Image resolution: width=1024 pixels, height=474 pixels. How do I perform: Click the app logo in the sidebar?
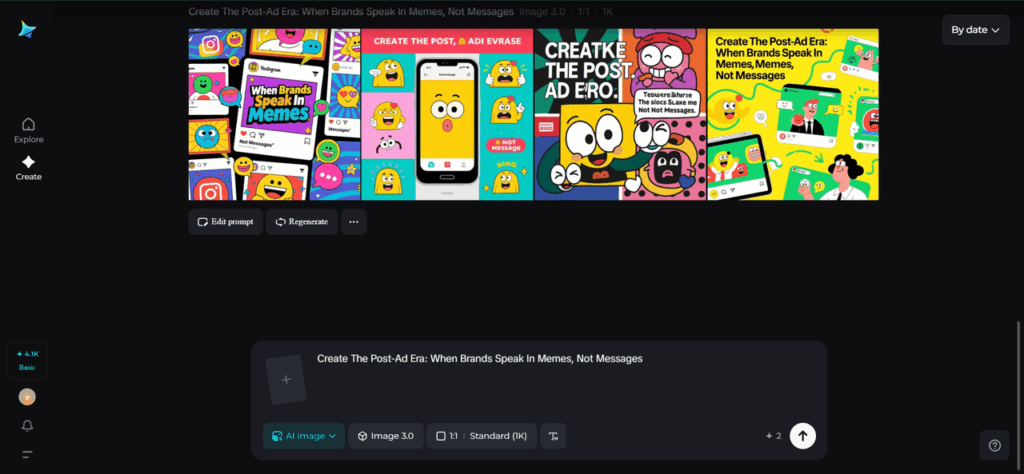coord(27,30)
